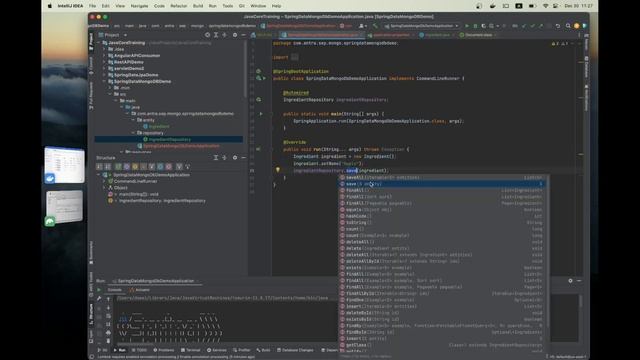Collapse the repository package folder
This screenshot has width=640, height=360.
[133, 133]
